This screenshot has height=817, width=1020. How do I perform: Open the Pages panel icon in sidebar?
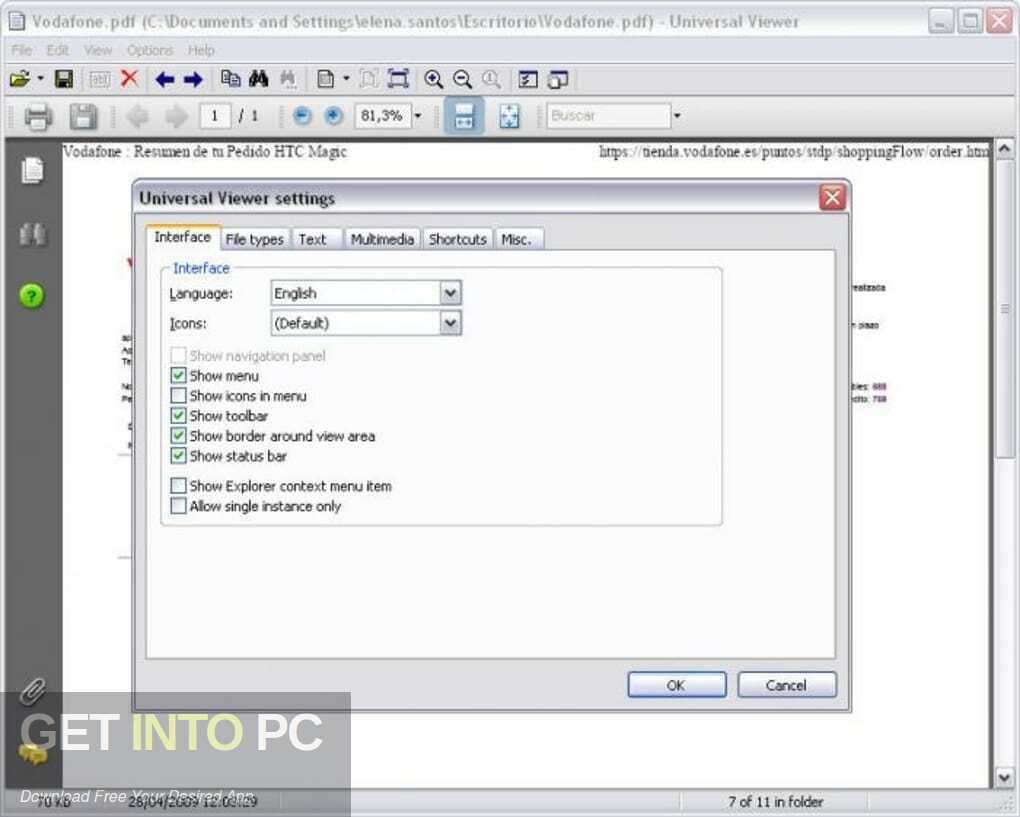point(32,170)
